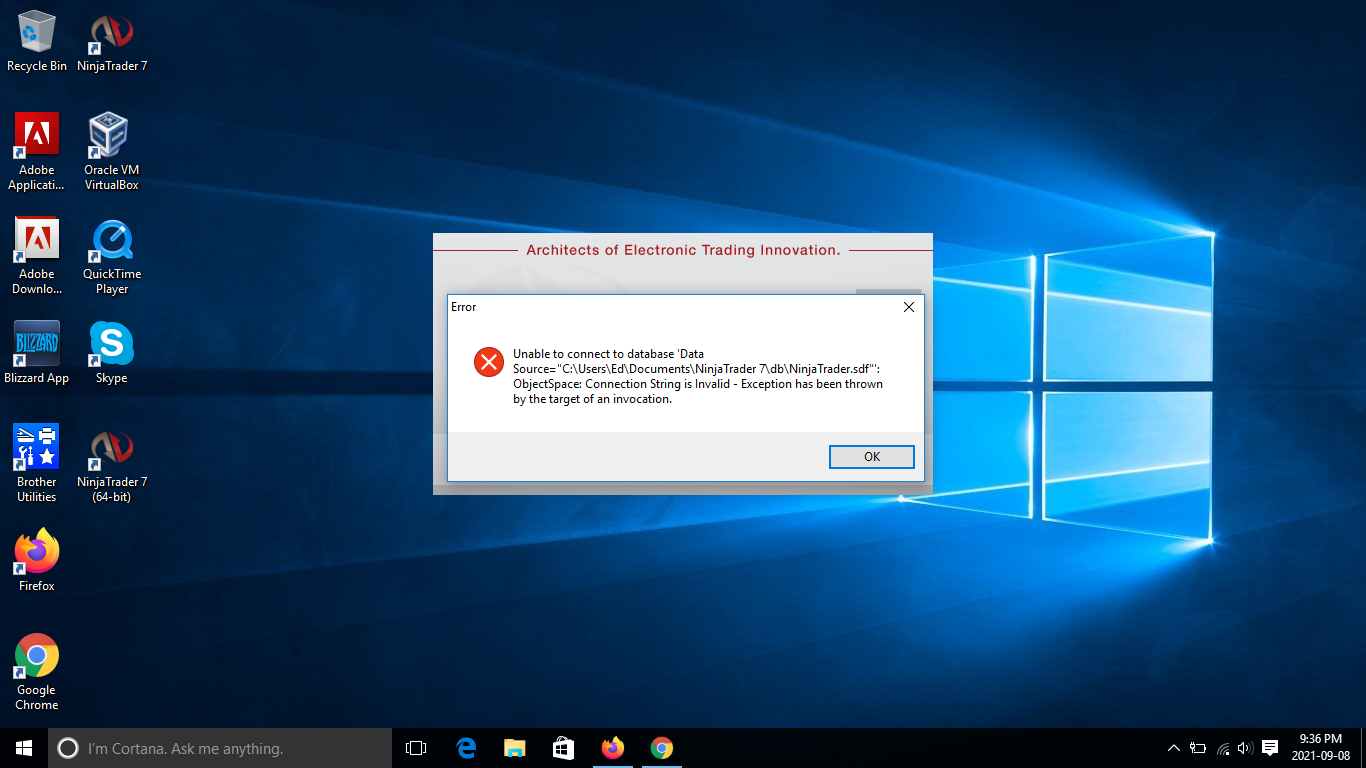The image size is (1366, 768).
Task: Open the Windows Start menu
Action: [24, 748]
